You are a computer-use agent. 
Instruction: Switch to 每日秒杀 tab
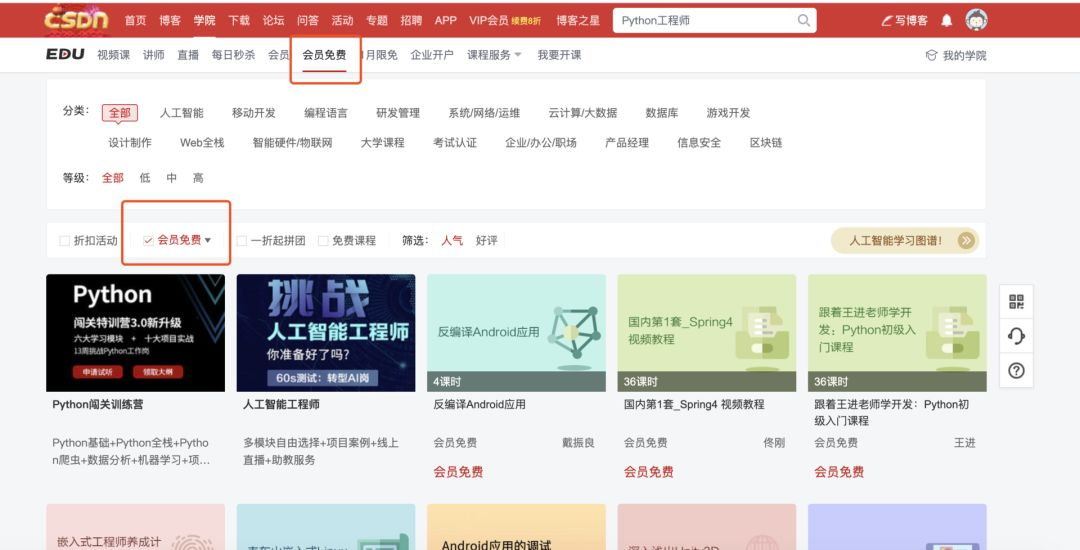click(233, 55)
